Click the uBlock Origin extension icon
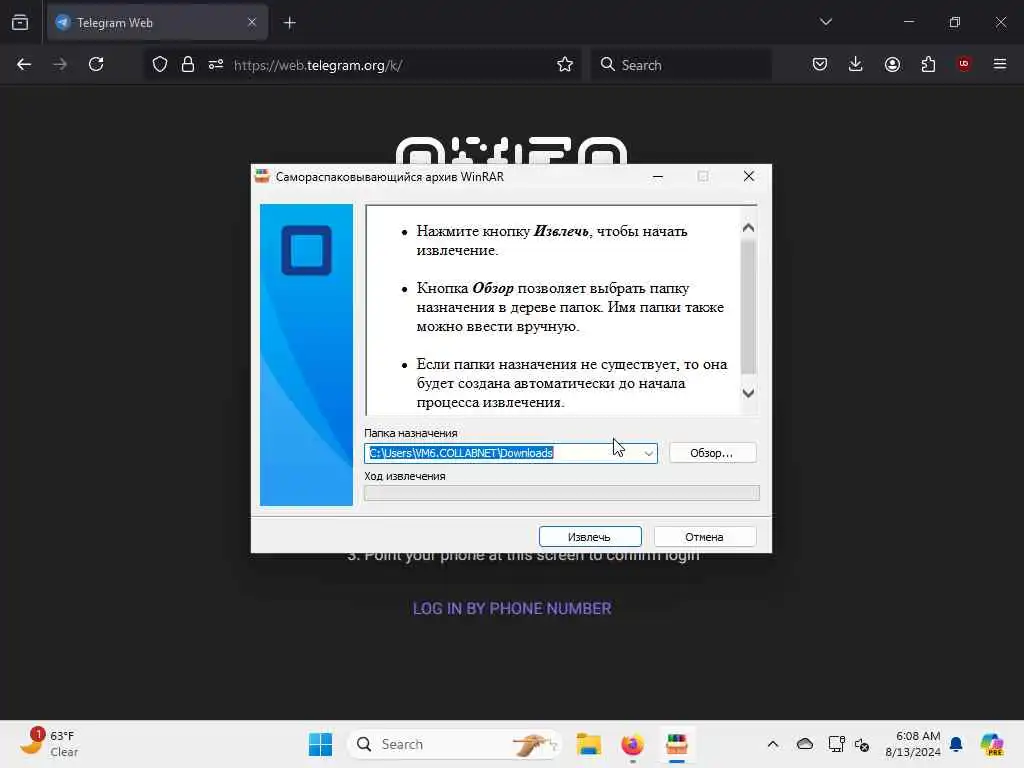Image resolution: width=1024 pixels, height=768 pixels. tap(964, 64)
